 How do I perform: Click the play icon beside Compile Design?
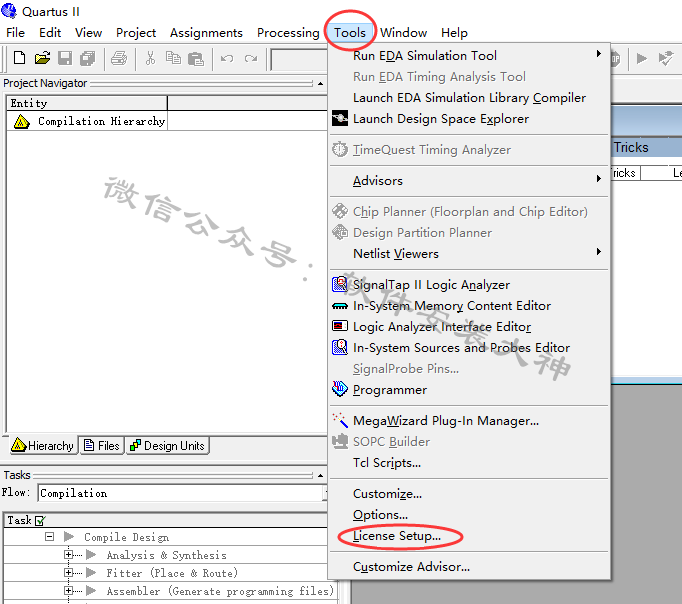click(x=69, y=537)
